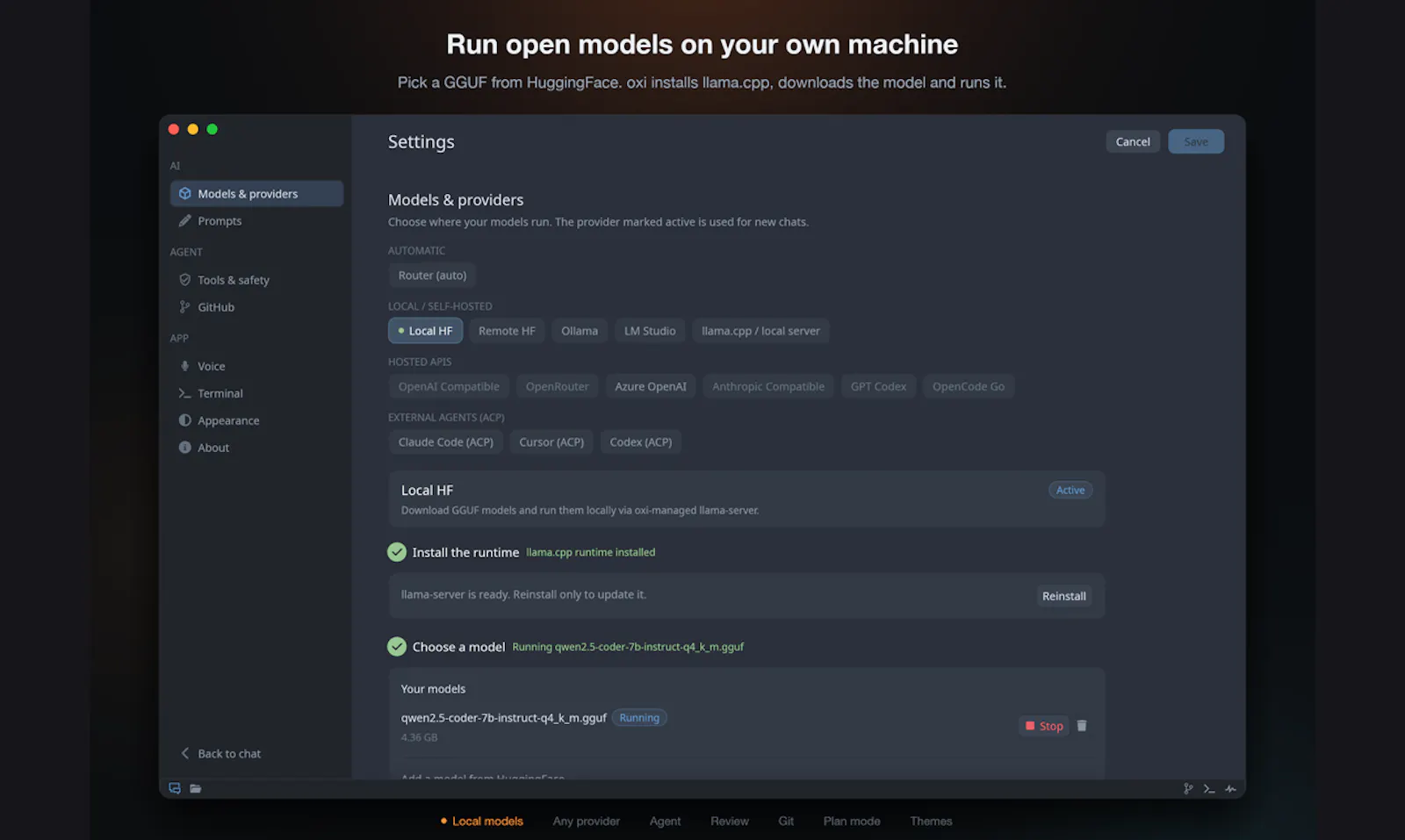Click green checkmark beside Choose a model

click(397, 647)
